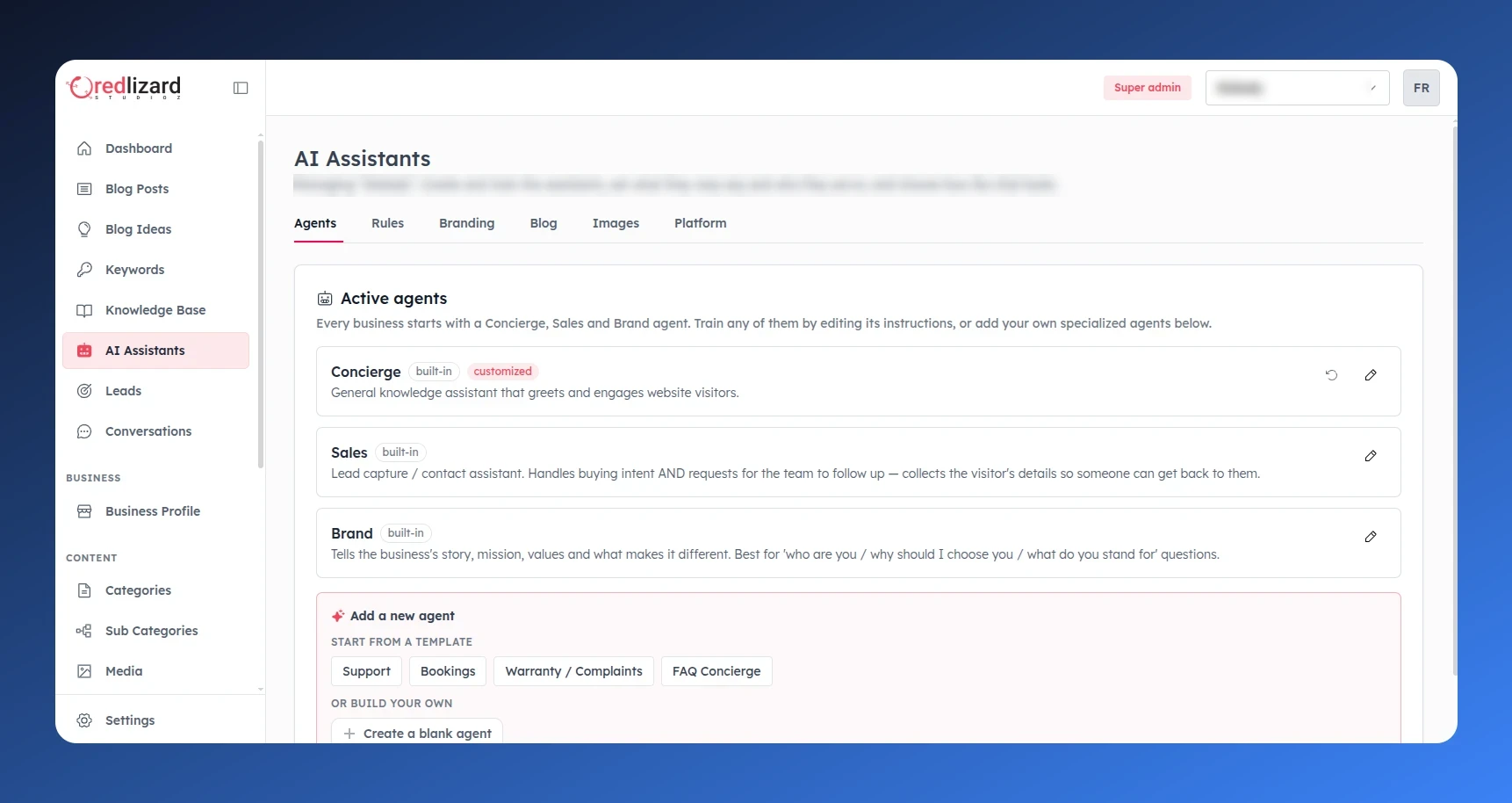The width and height of the screenshot is (1512, 803).
Task: Switch to the Branding tab
Action: point(467,223)
